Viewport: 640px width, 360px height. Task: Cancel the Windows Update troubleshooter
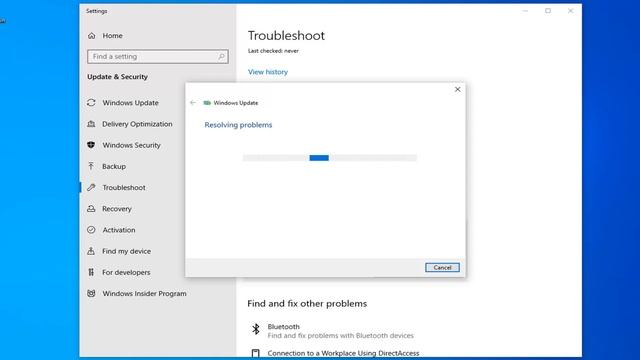point(442,268)
